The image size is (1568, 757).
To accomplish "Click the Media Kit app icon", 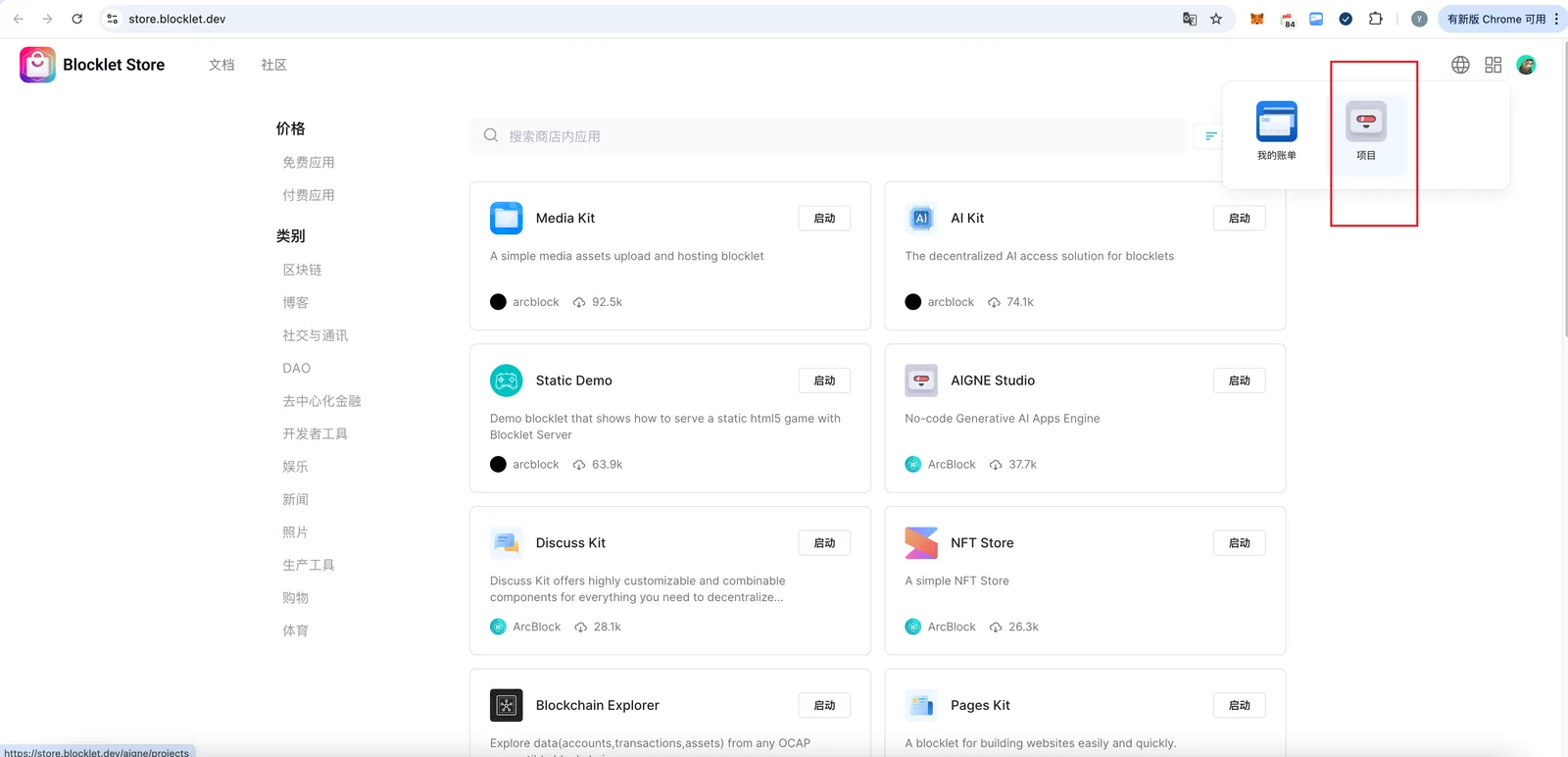I will point(507,218).
